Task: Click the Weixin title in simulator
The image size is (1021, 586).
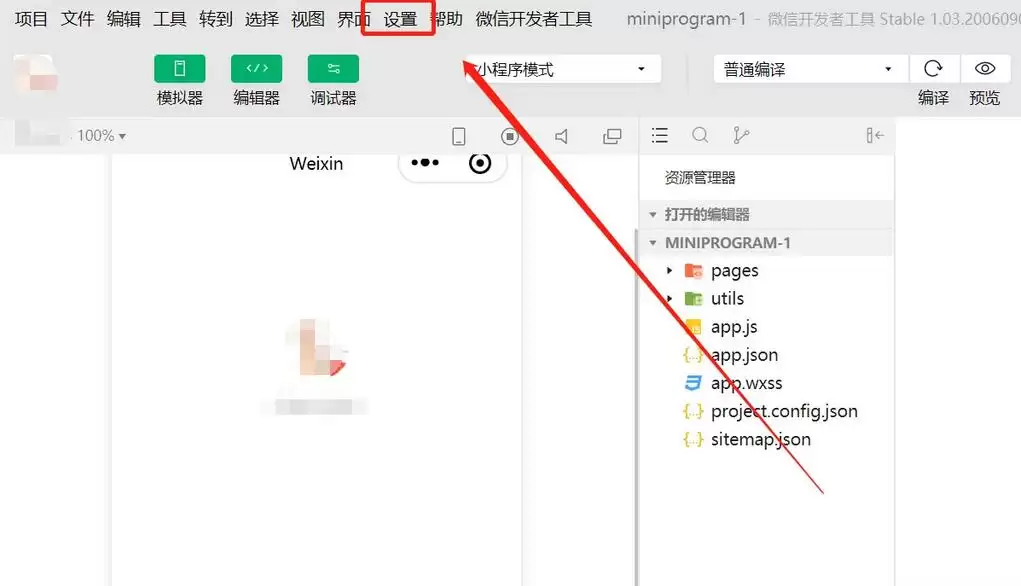Action: tap(316, 163)
